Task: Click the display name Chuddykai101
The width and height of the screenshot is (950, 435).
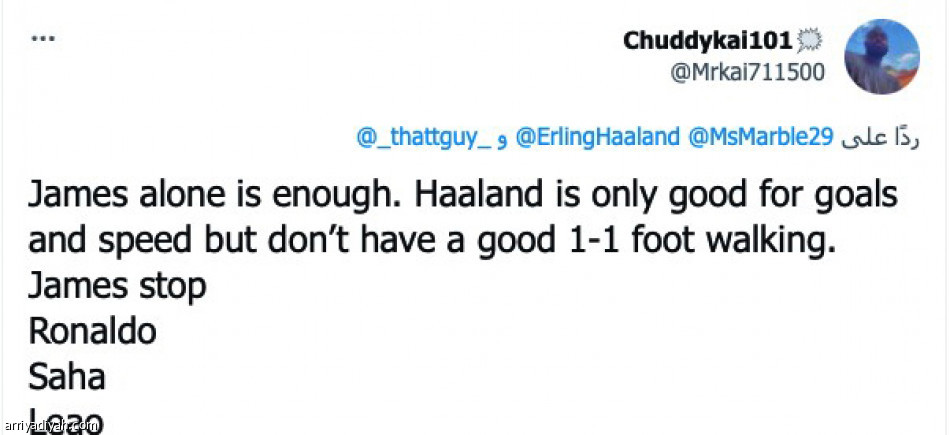Action: tap(707, 41)
